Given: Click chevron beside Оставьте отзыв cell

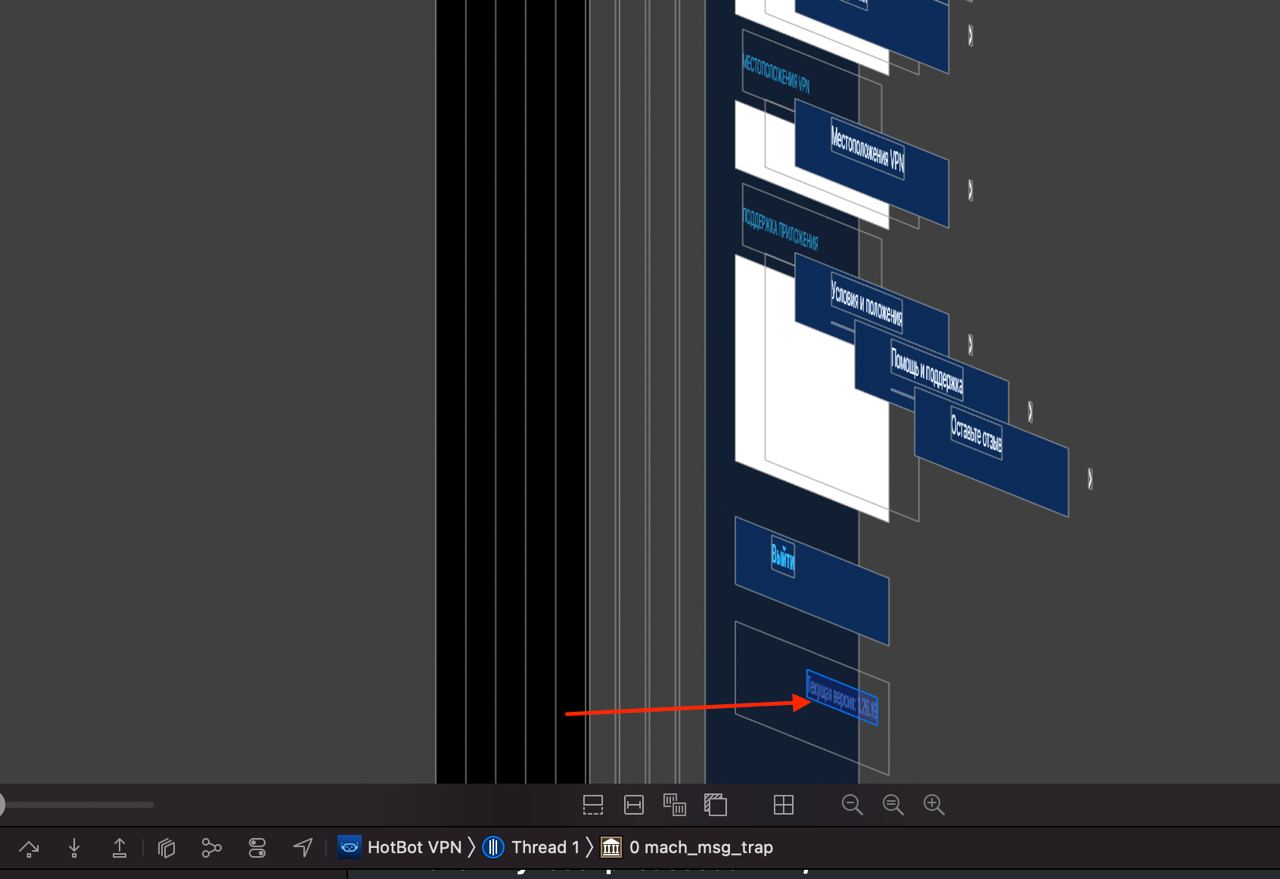Looking at the screenshot, I should point(1090,479).
